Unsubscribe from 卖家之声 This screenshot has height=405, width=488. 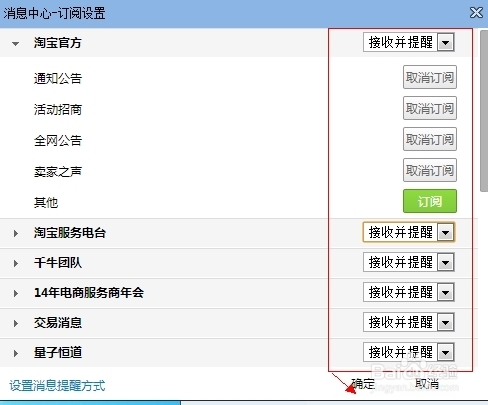point(430,170)
